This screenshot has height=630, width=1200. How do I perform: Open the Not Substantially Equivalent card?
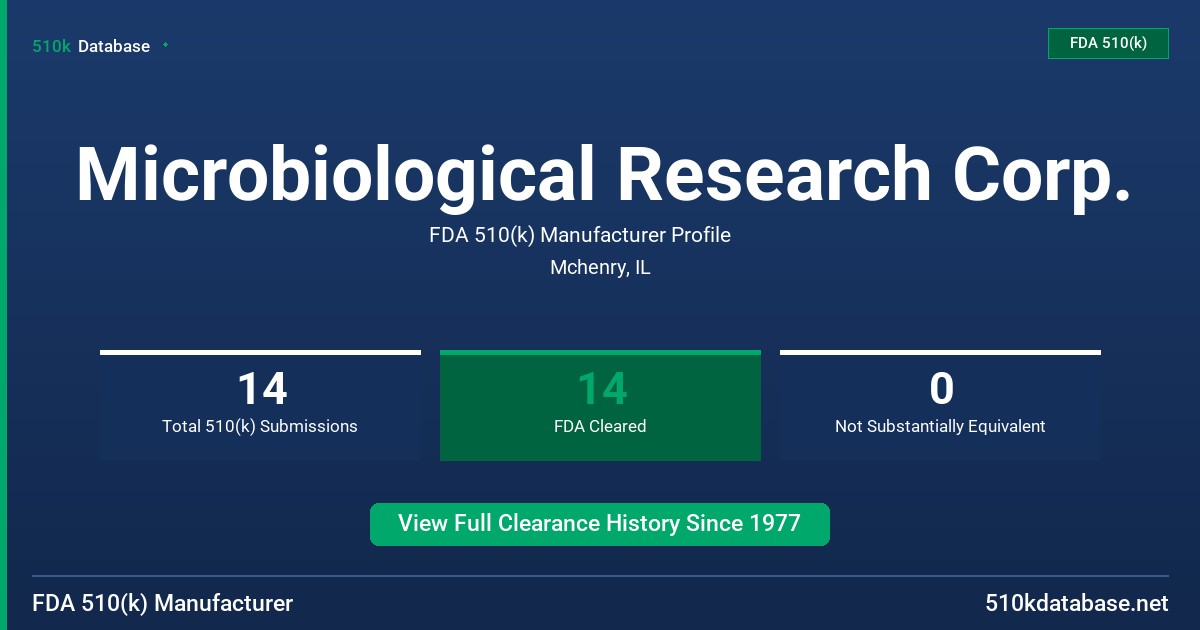tap(940, 405)
